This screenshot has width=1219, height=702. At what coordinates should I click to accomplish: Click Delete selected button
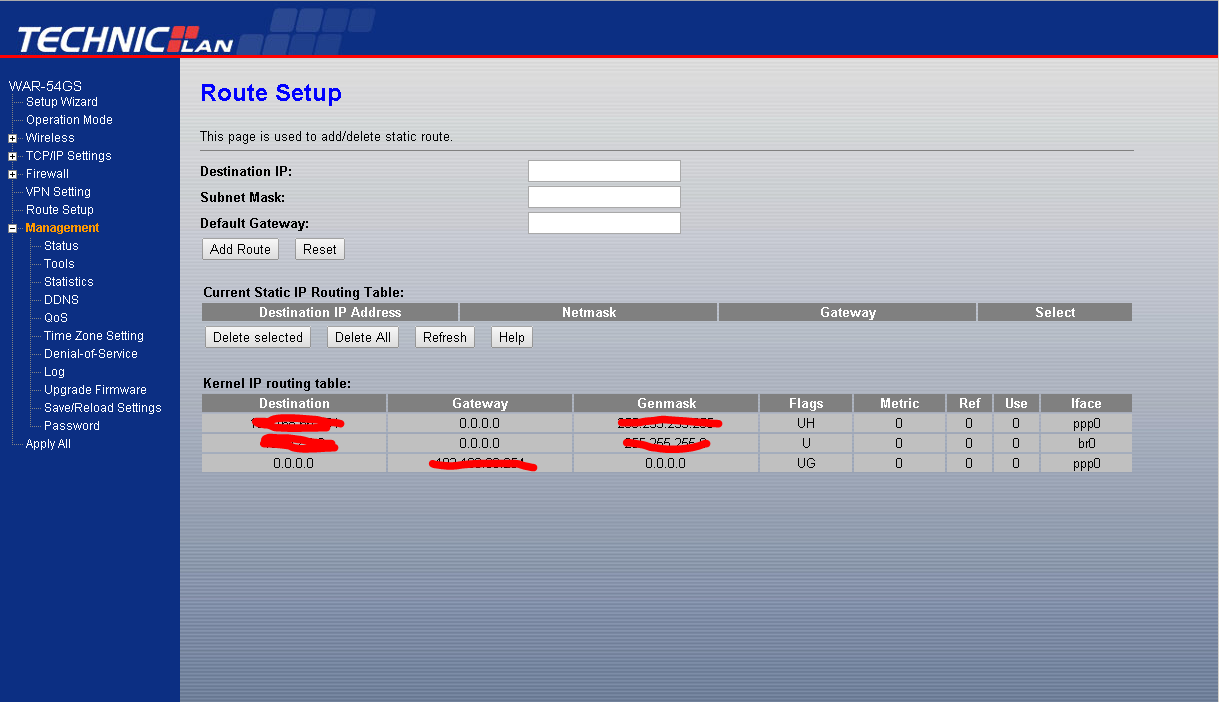258,337
